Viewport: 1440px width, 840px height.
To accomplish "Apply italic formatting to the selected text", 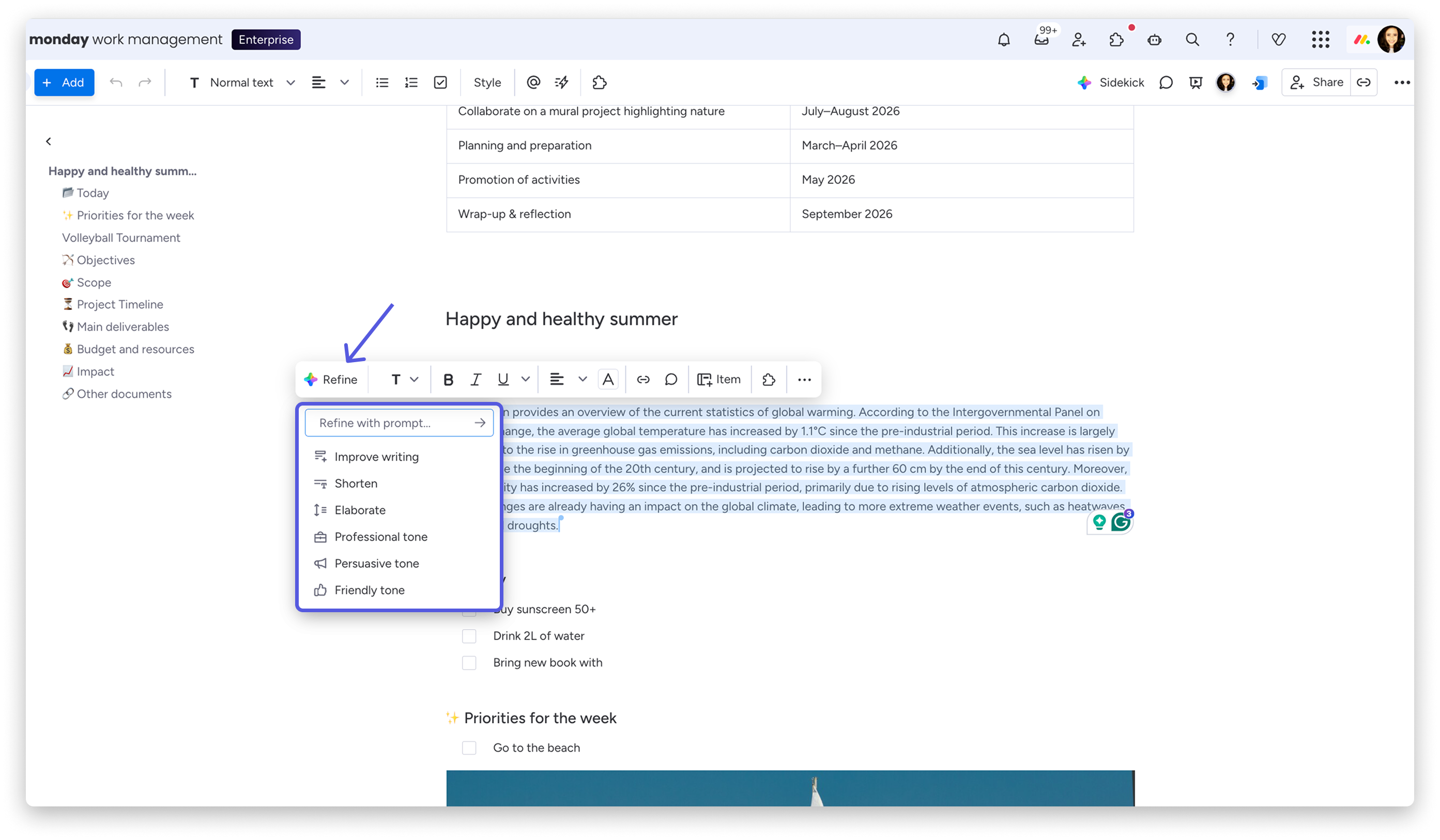I will tap(476, 379).
